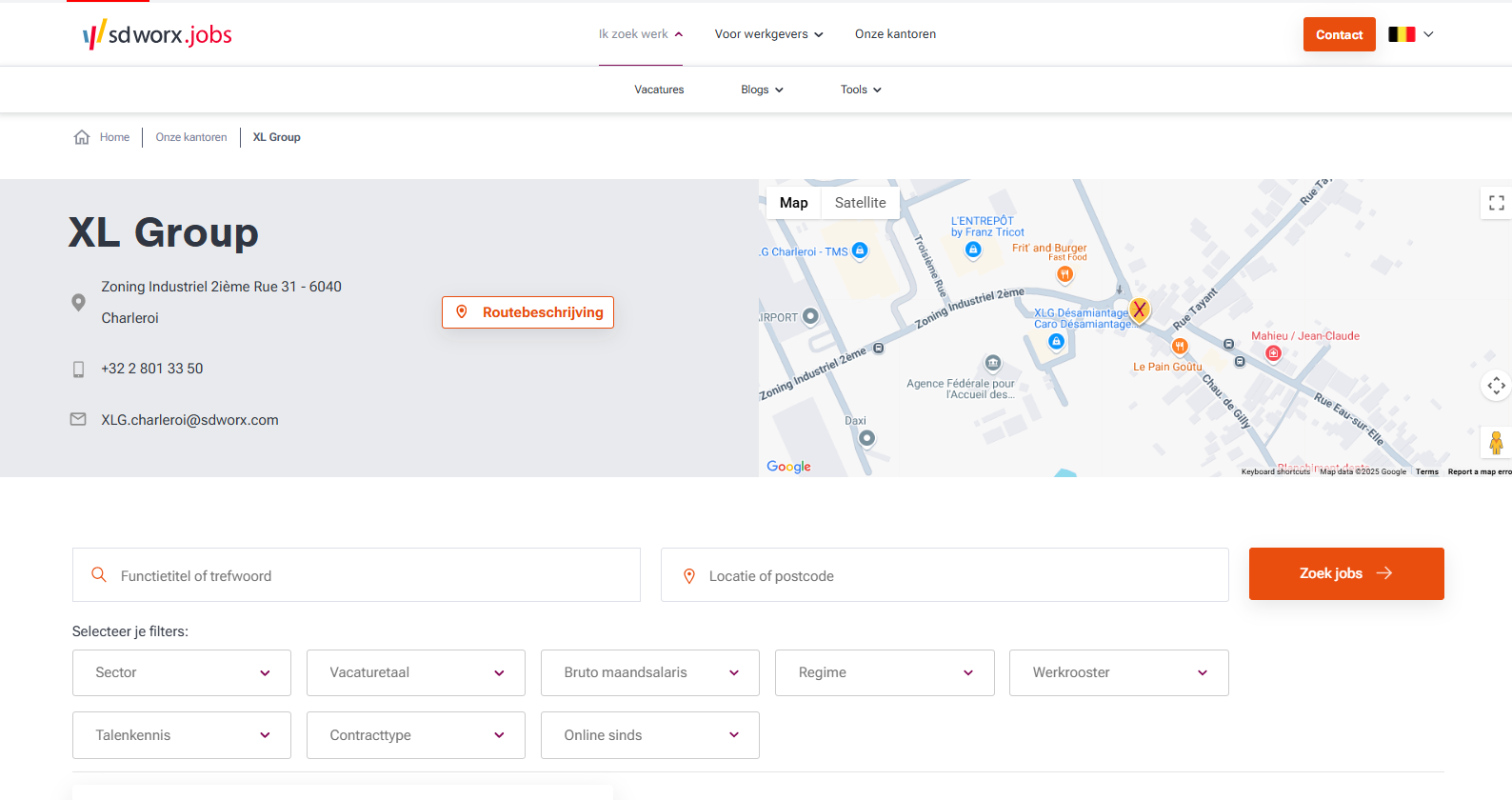The width and height of the screenshot is (1512, 800).
Task: Click the Mahieu / Jean-Claude map pin
Action: pos(1273,353)
